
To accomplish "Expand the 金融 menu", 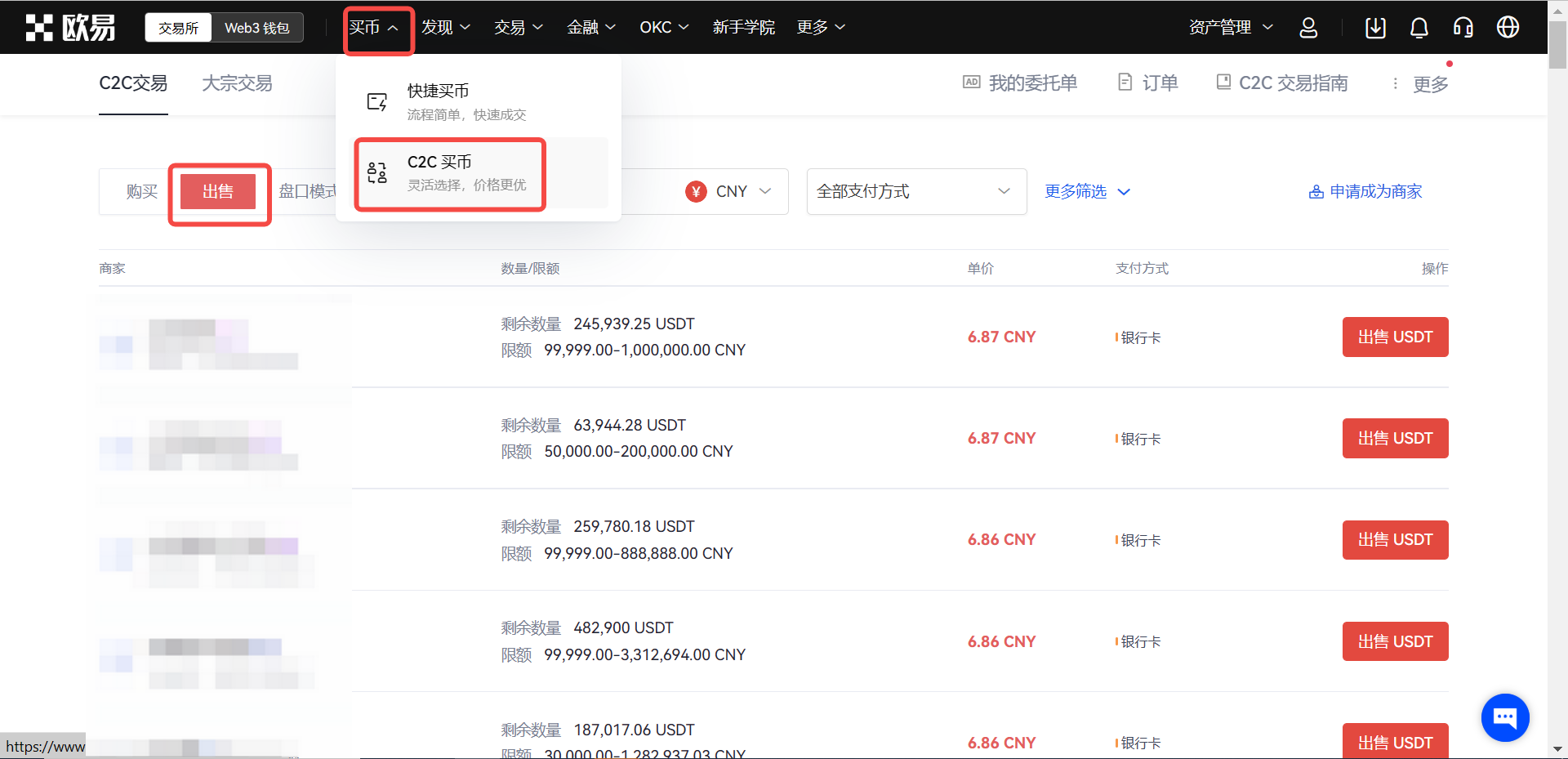I will (591, 27).
